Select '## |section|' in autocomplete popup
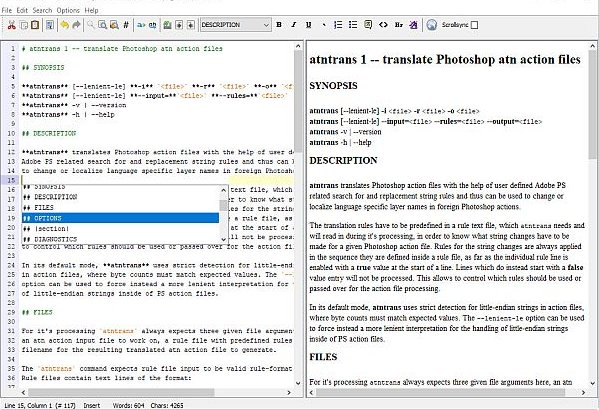 tap(120, 228)
